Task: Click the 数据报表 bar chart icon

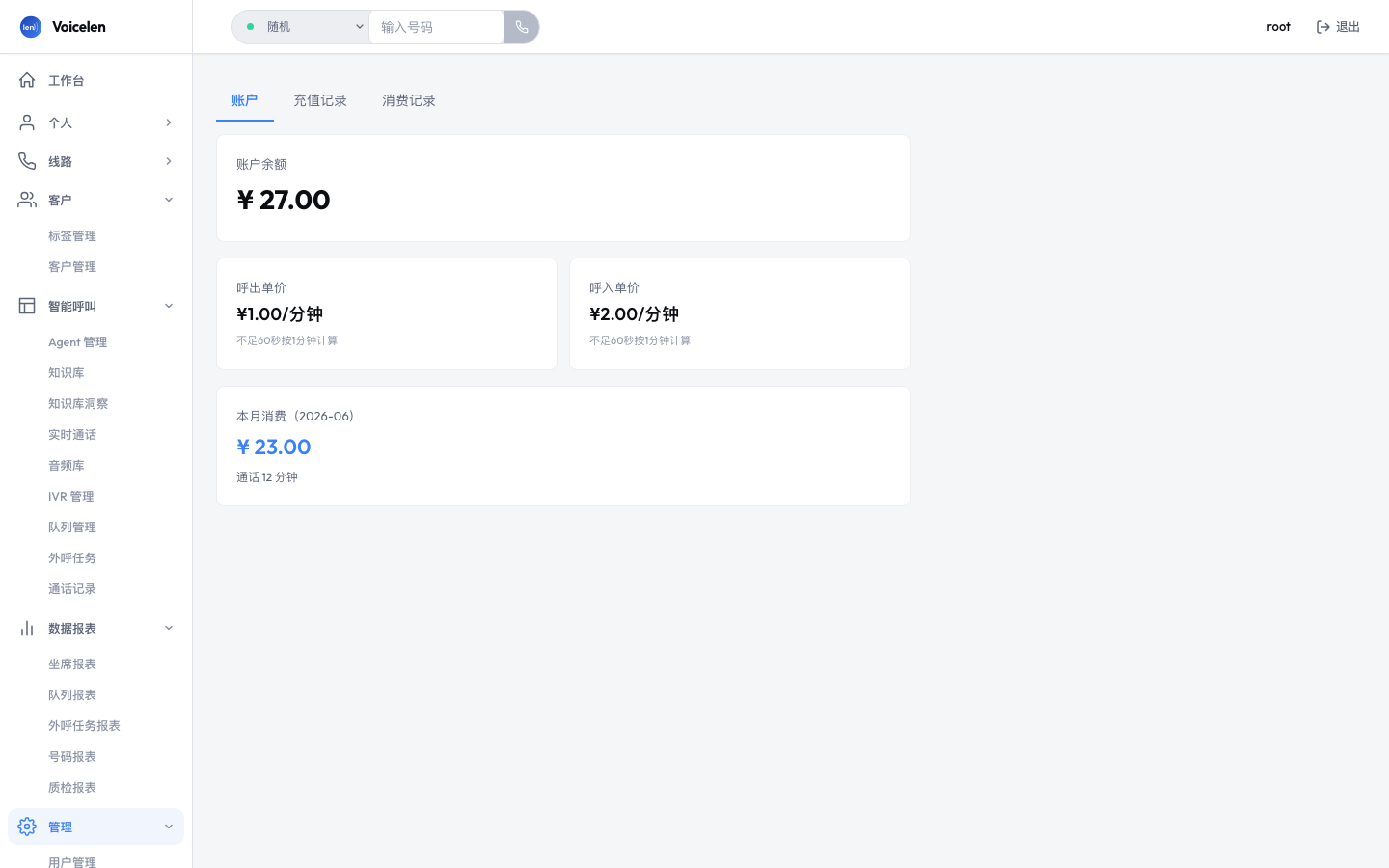Action: [27, 628]
